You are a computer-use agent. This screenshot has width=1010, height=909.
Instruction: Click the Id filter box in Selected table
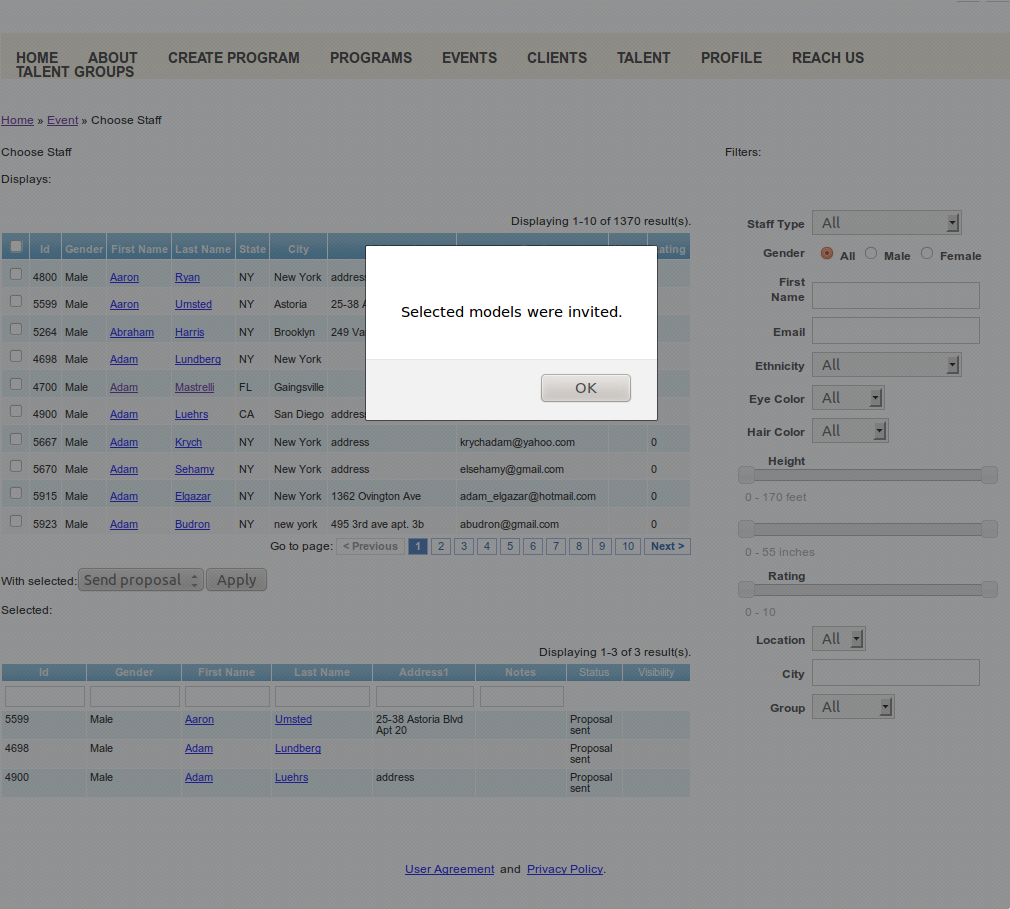pos(45,696)
